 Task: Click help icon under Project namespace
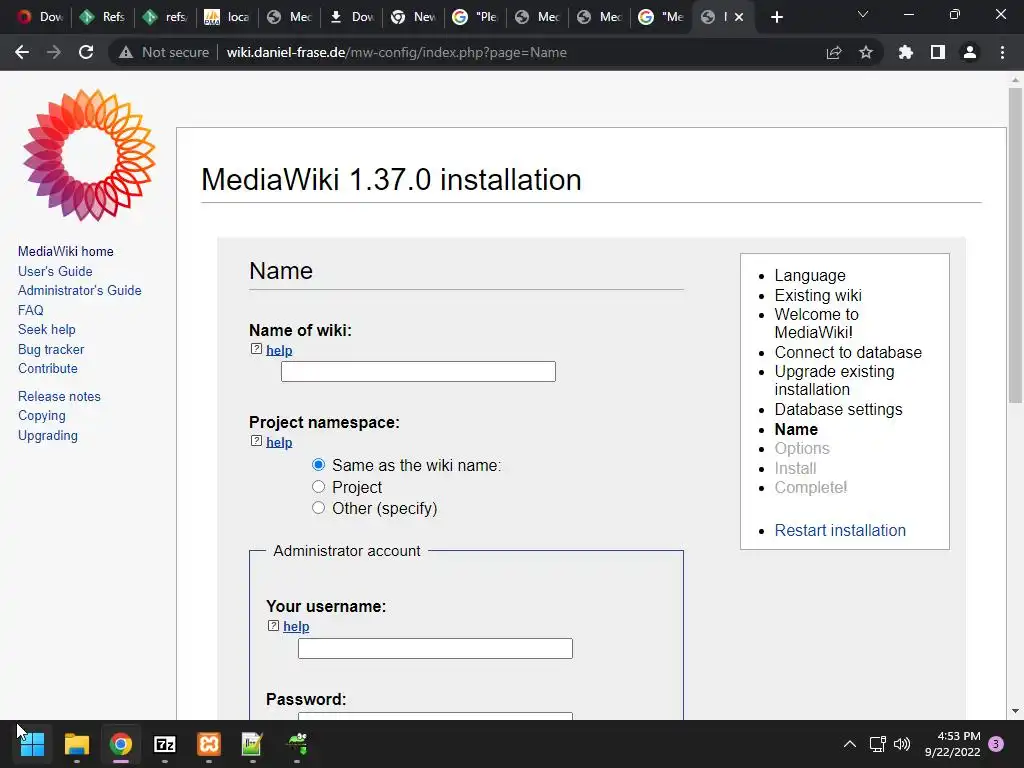(x=256, y=441)
